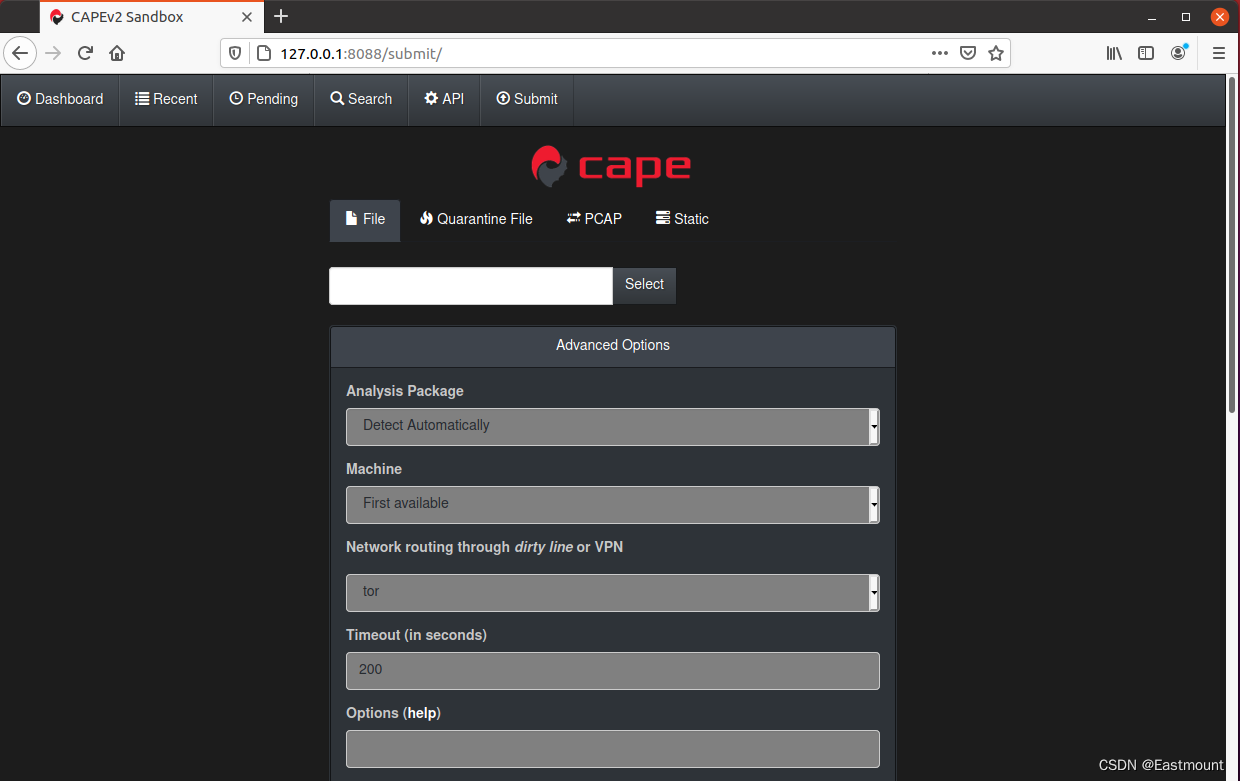
Task: Click the file path input field
Action: pyautogui.click(x=471, y=286)
